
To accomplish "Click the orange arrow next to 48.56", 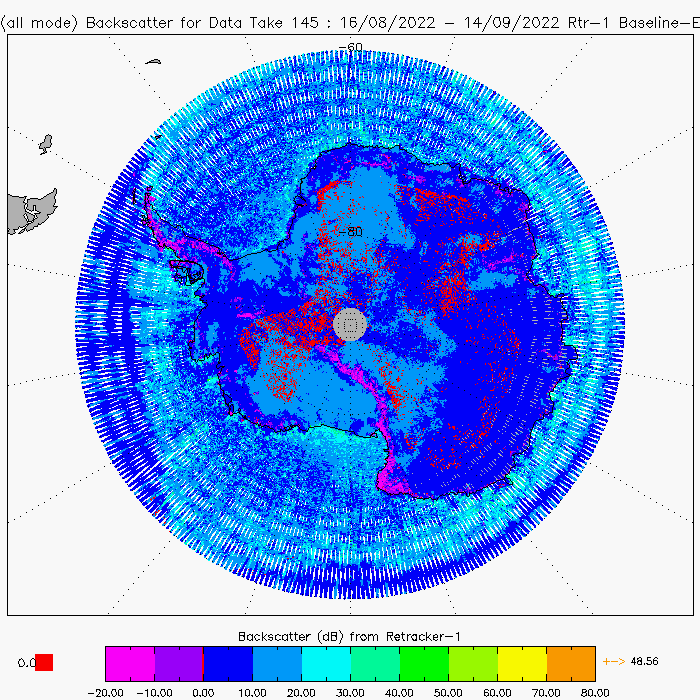I will pos(614,661).
